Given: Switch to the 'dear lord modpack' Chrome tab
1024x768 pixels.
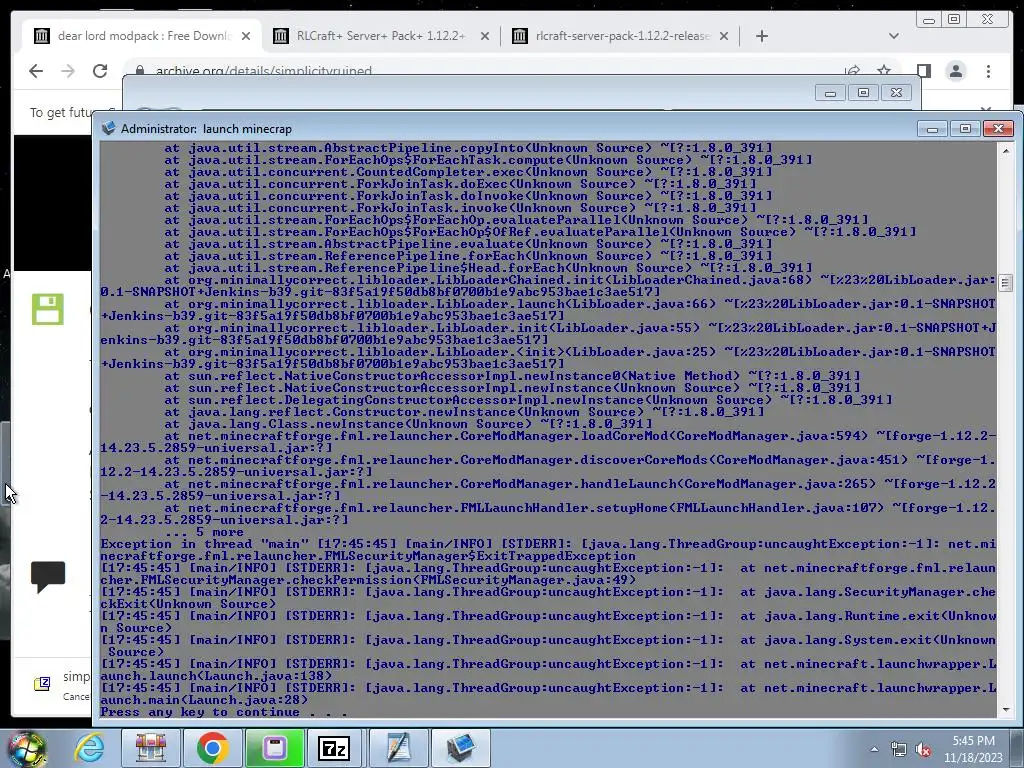Looking at the screenshot, I should tap(140, 36).
